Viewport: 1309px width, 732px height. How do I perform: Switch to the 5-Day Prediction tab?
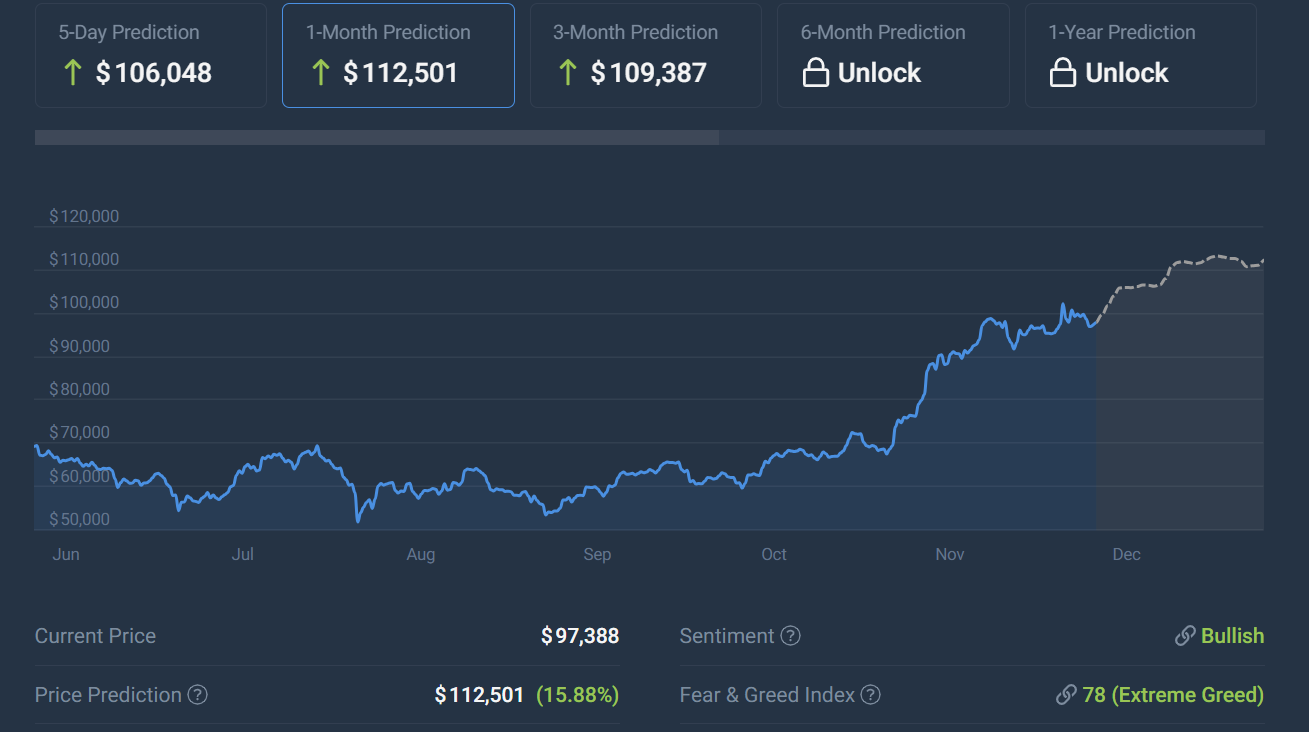150,55
